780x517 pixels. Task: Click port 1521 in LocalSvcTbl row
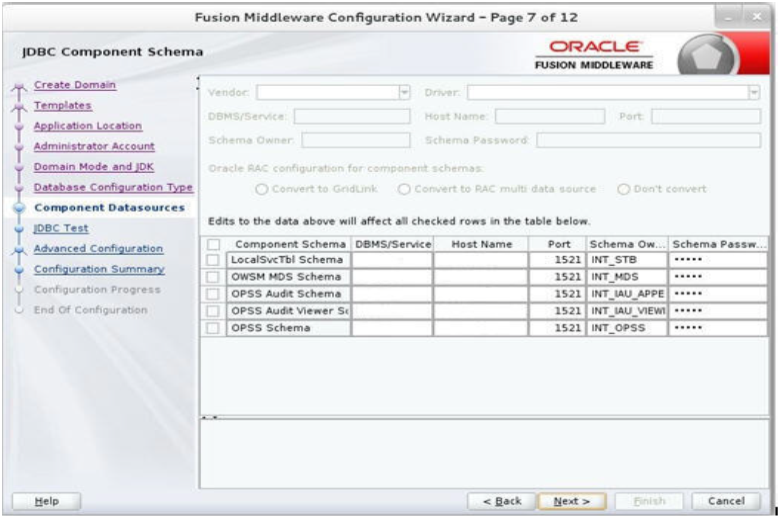click(558, 260)
